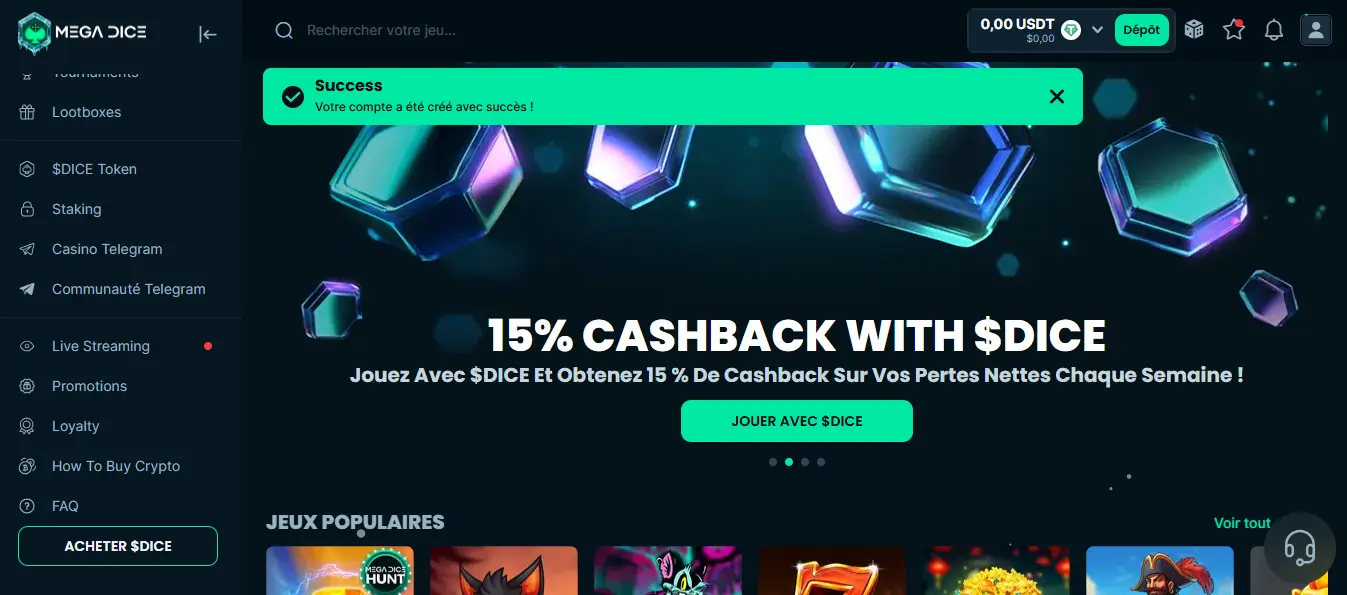Click the JOUER AVEC $DICE button

[x=797, y=421]
